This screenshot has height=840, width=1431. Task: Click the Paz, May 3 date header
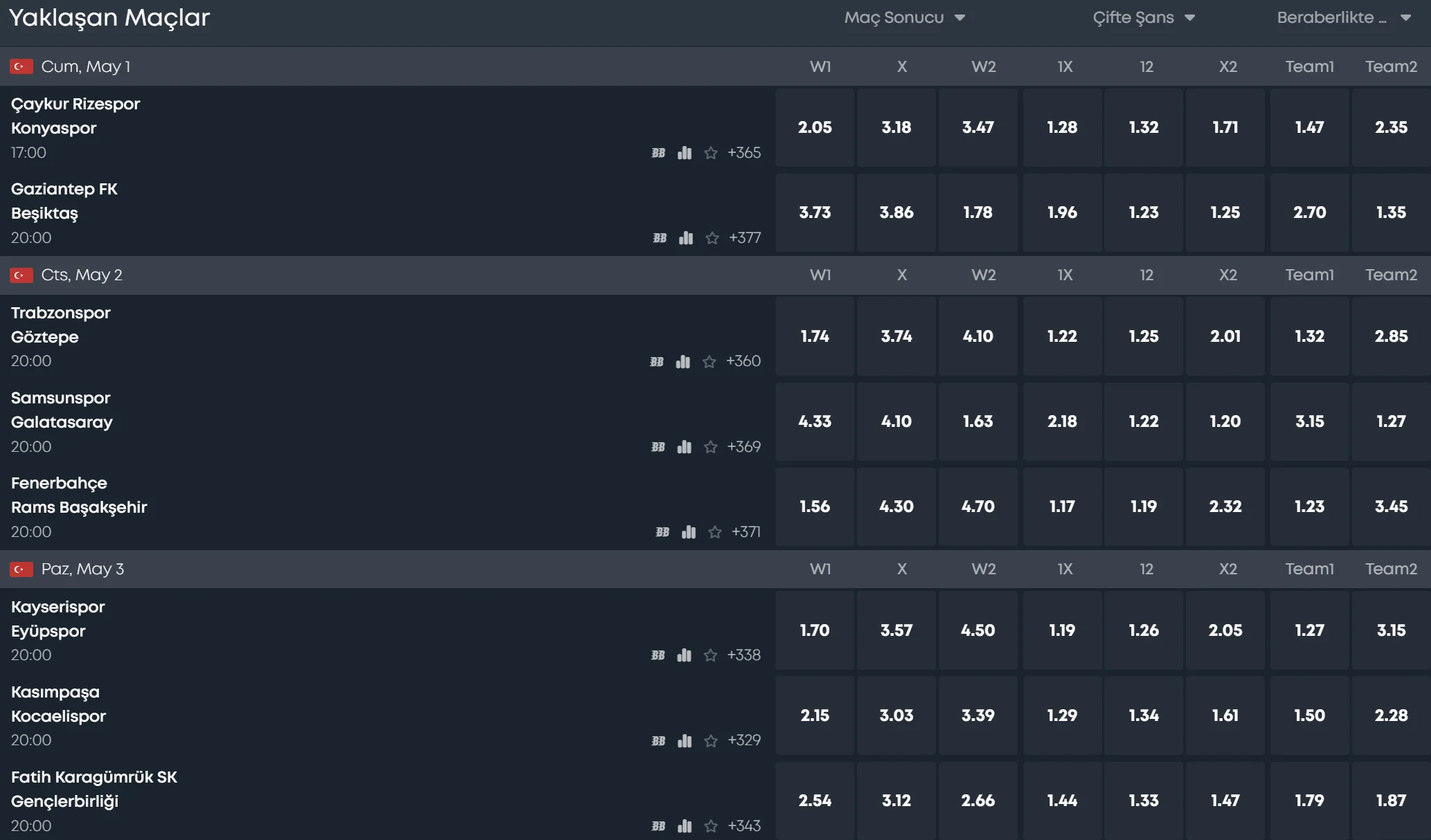tap(82, 569)
